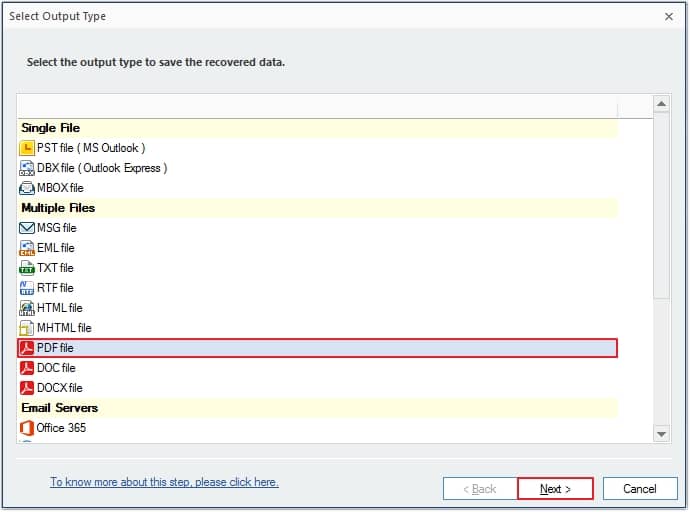
Task: Click the Office 365 logo icon
Action: tap(27, 428)
